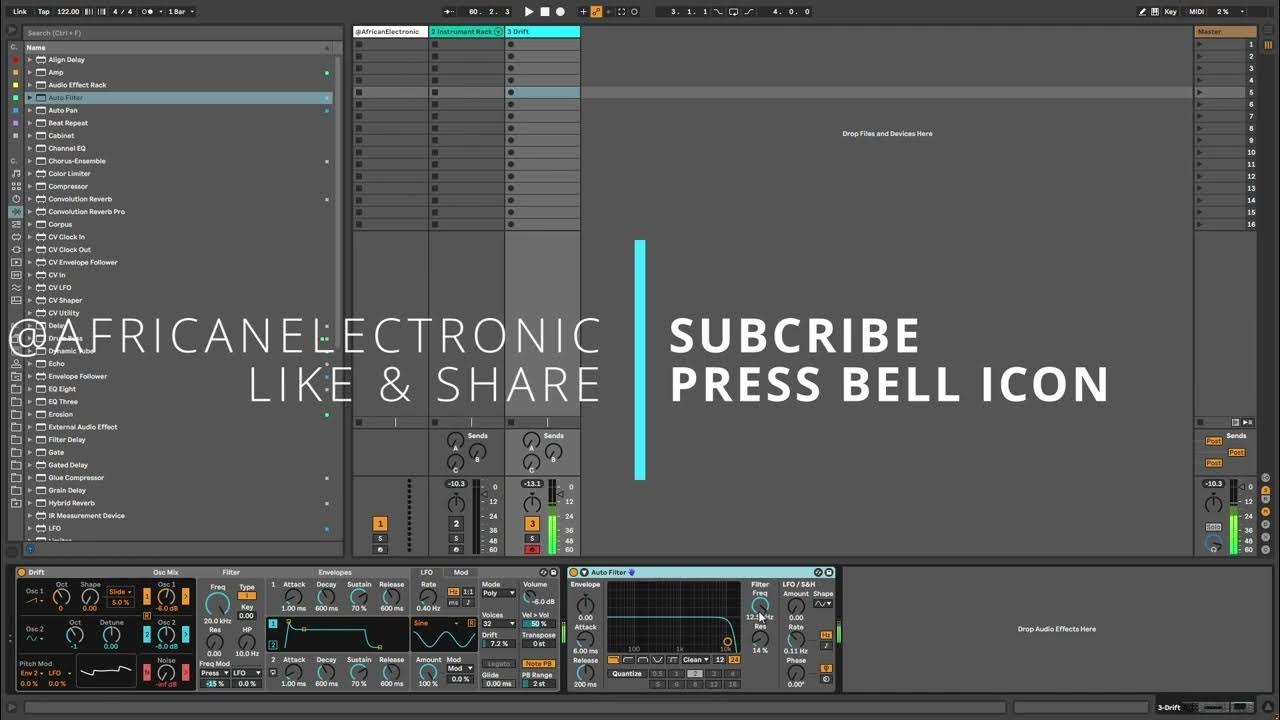Click the Legato button in Drift
Image resolution: width=1280 pixels, height=720 pixels.
click(498, 664)
